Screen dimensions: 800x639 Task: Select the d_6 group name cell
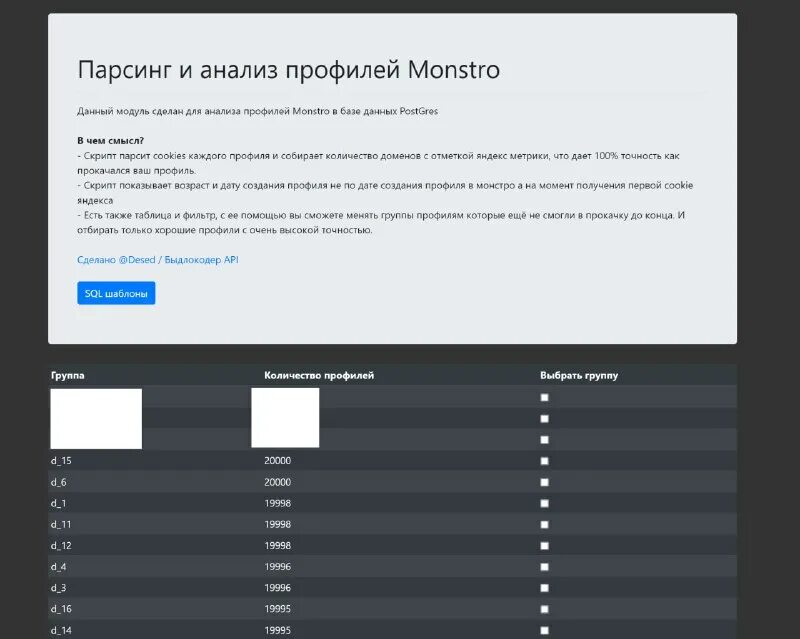coord(59,482)
